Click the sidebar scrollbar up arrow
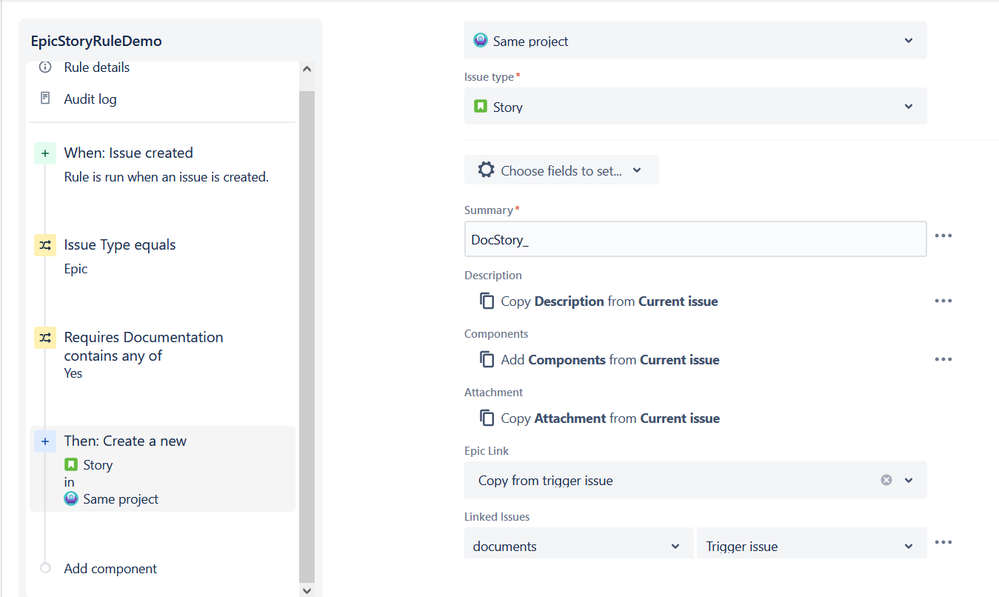 [306, 69]
